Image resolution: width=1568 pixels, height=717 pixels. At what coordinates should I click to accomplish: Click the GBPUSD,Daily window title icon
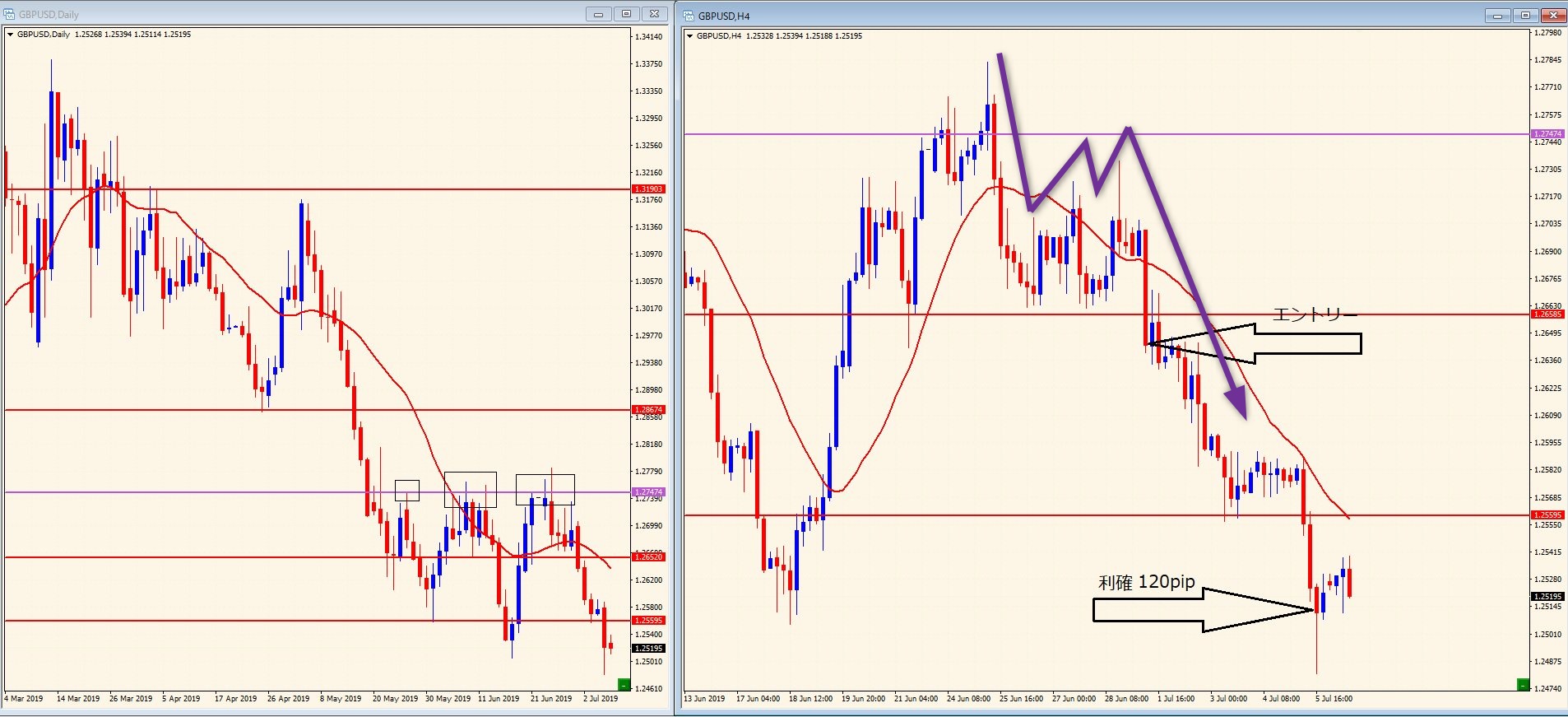pyautogui.click(x=9, y=14)
